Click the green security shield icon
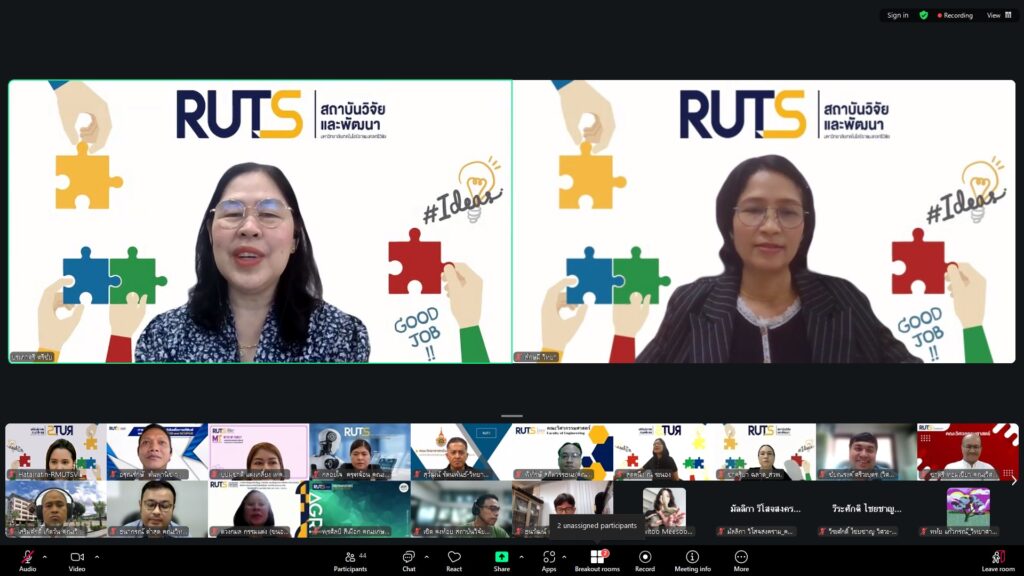The width and height of the screenshot is (1024, 576). click(924, 15)
